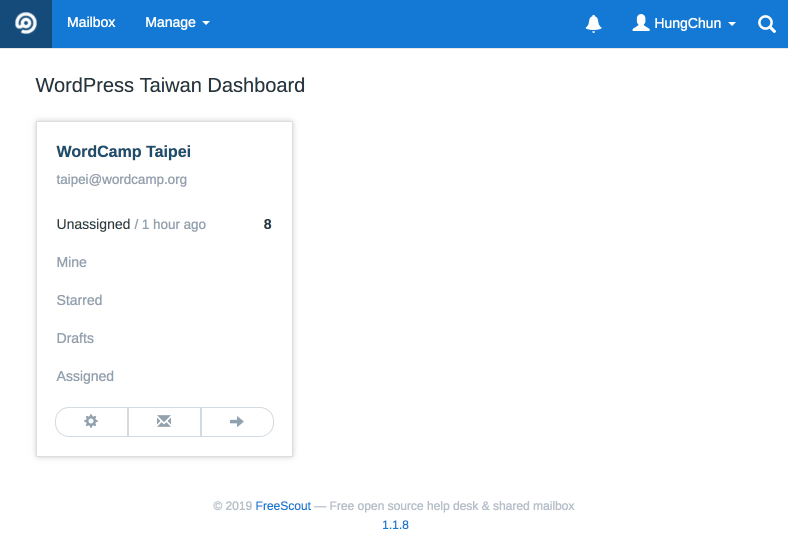Click the WordPress Taiwan Dashboard heading

170,85
